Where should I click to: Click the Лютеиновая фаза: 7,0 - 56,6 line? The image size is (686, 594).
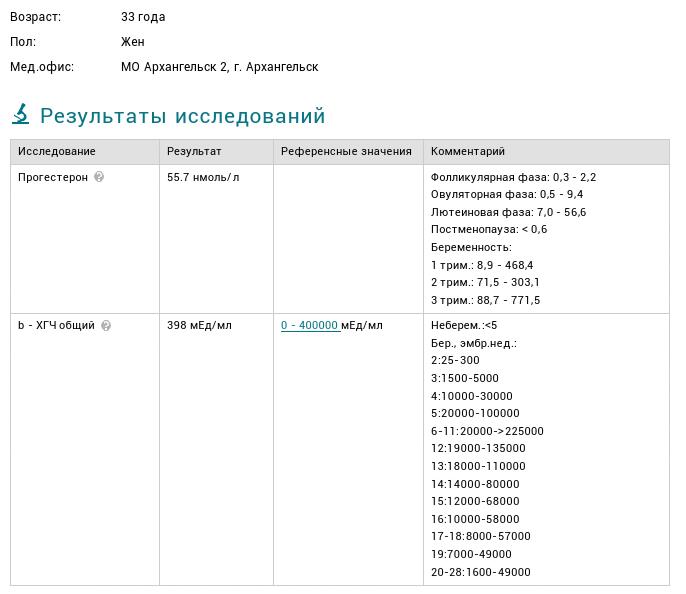coord(508,212)
